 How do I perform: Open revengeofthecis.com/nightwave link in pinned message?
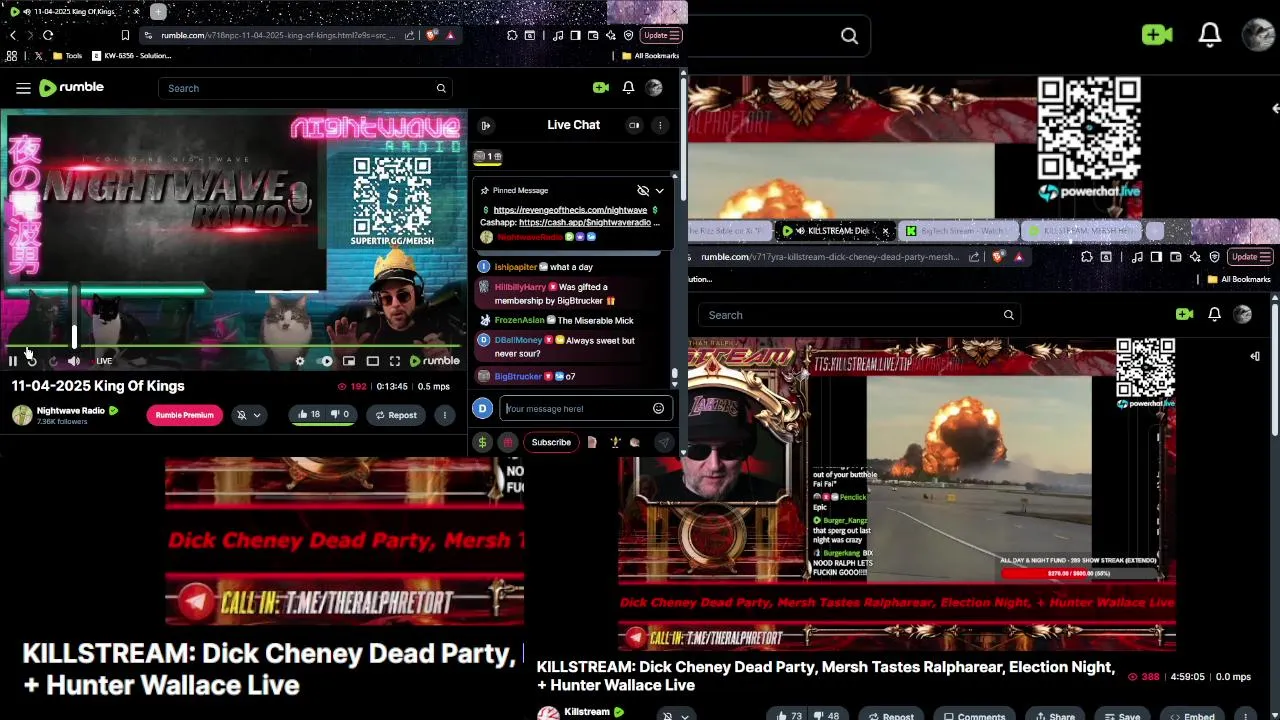[x=570, y=210]
